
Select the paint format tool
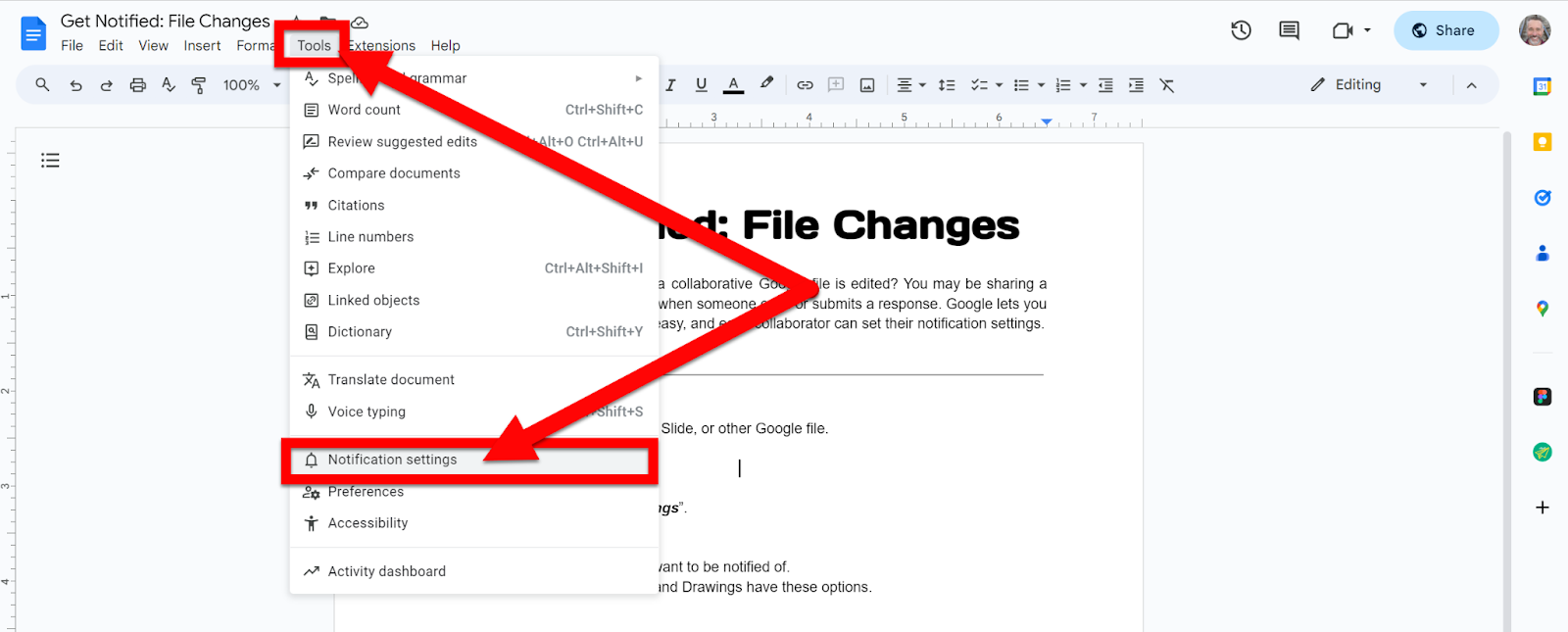pos(199,85)
